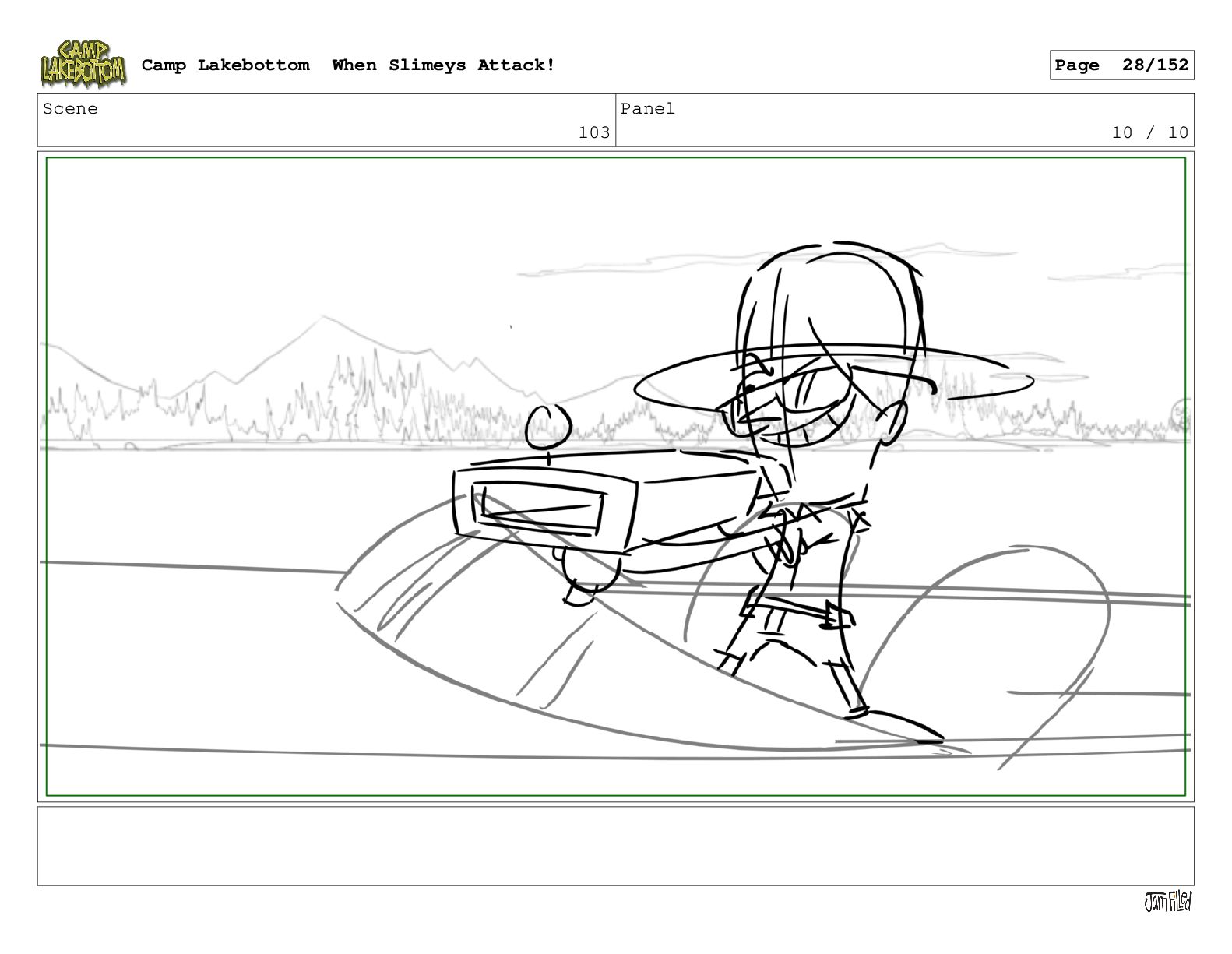Click the 'Jam Filled' logo
Image resolution: width=1232 pixels, height=954 pixels.
[1167, 902]
